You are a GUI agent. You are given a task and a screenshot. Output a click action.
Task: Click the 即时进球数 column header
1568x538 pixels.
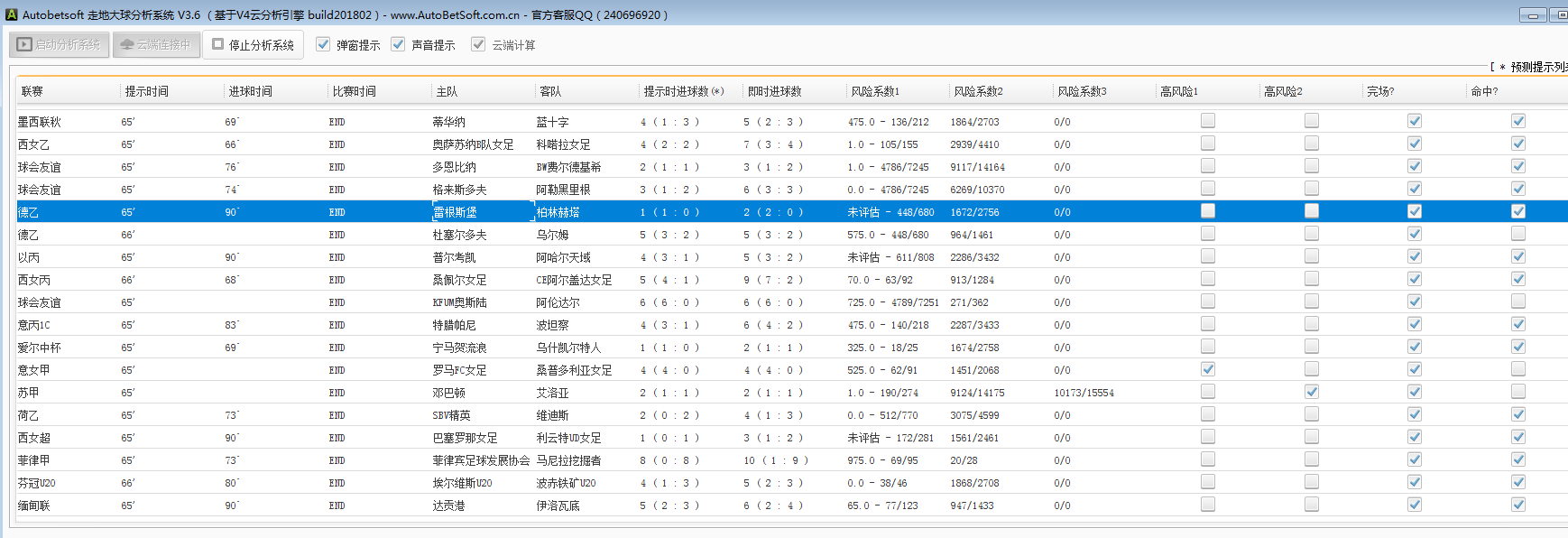click(x=774, y=91)
